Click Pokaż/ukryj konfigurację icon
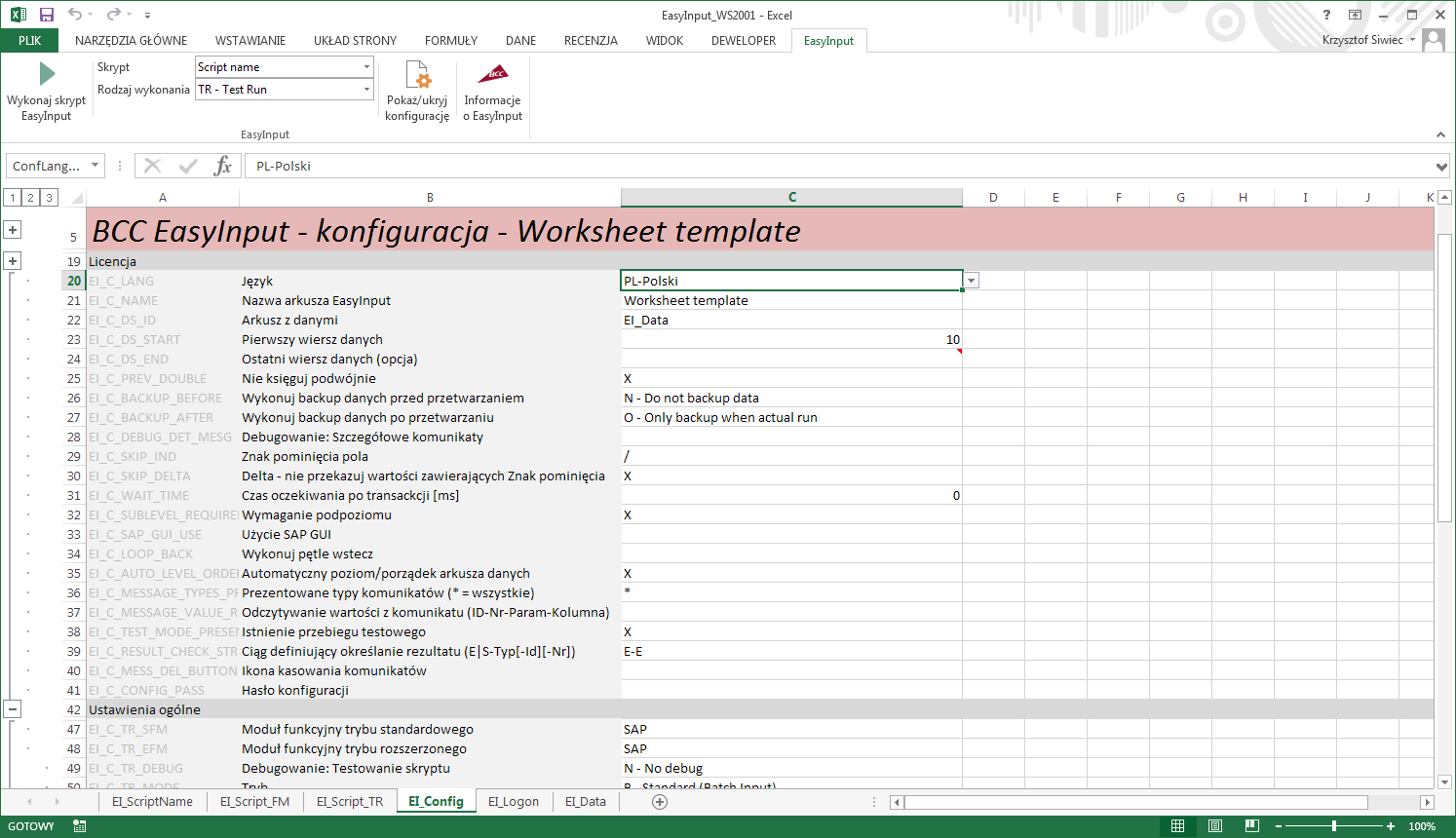Viewport: 1456px width, 838px height. coord(417,75)
